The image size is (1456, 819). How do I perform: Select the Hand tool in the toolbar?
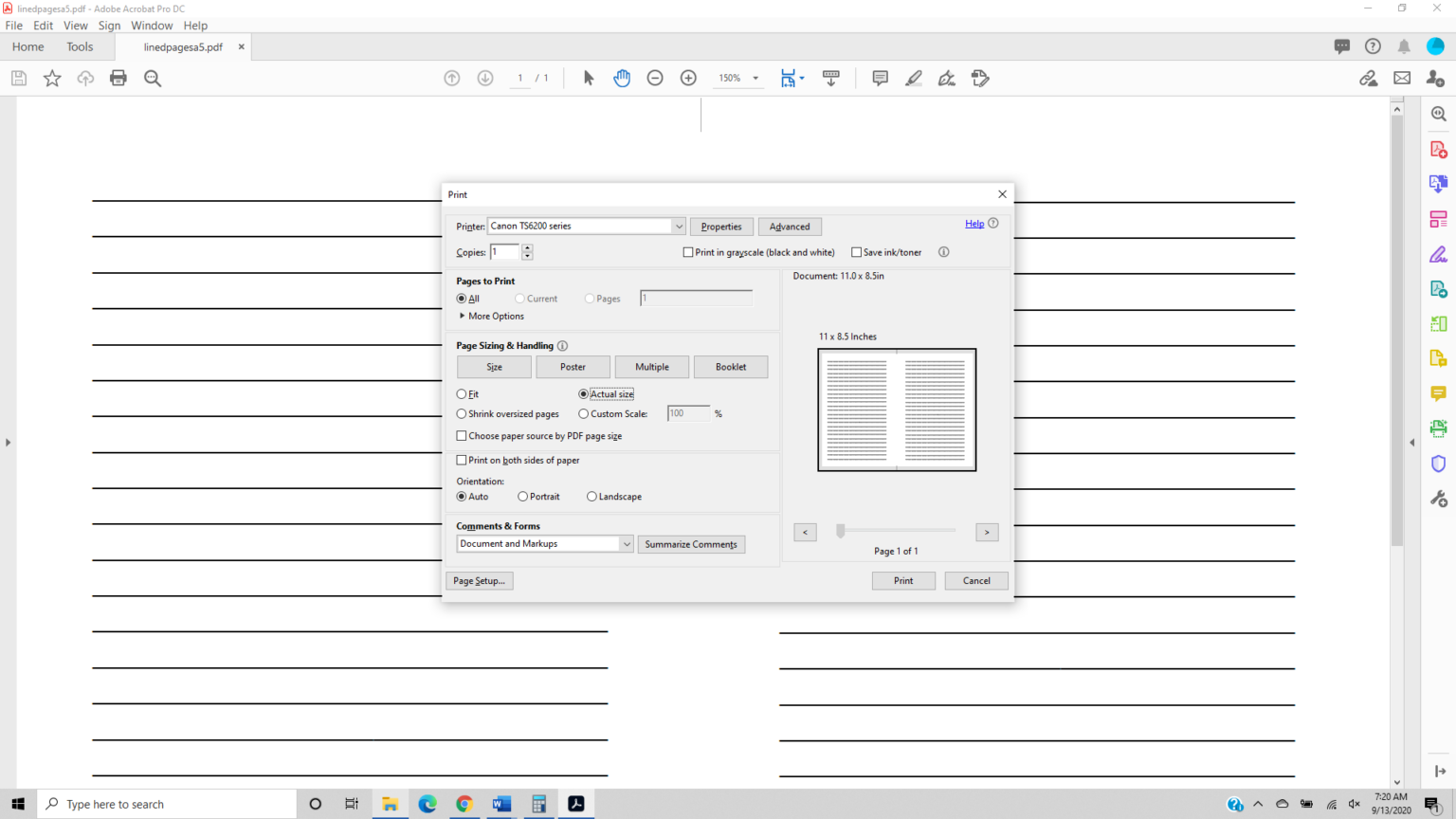tap(622, 78)
